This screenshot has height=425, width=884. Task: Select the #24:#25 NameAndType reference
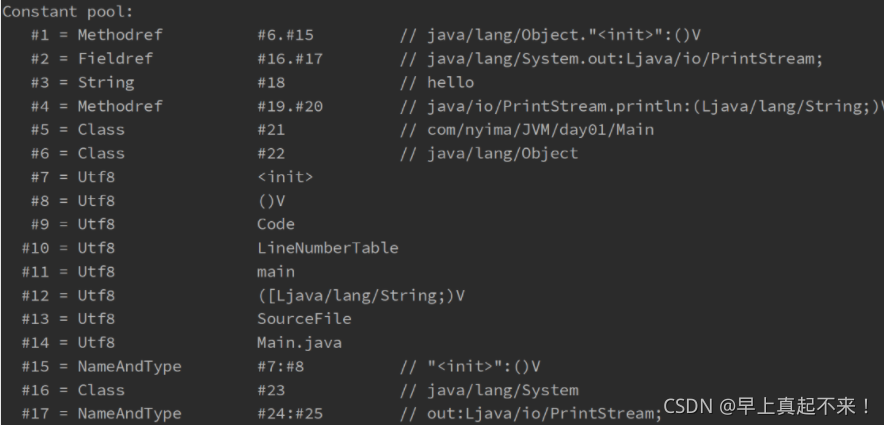(x=290, y=414)
